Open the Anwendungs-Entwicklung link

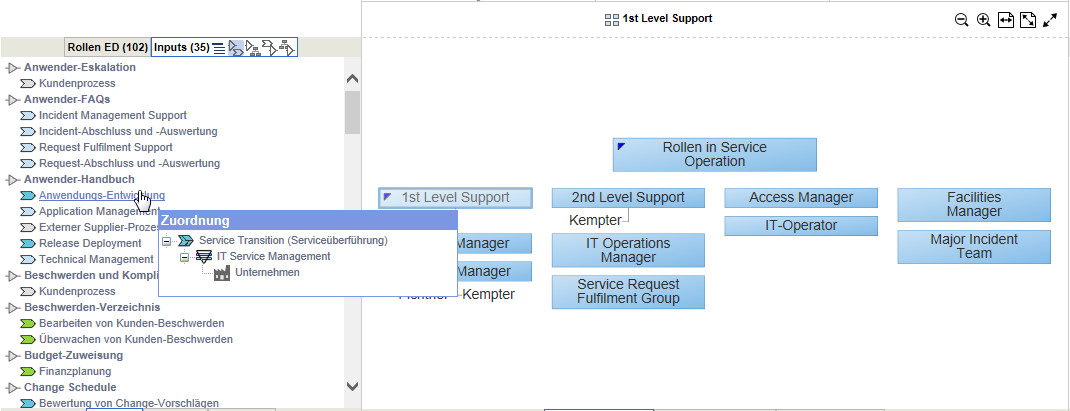click(102, 195)
